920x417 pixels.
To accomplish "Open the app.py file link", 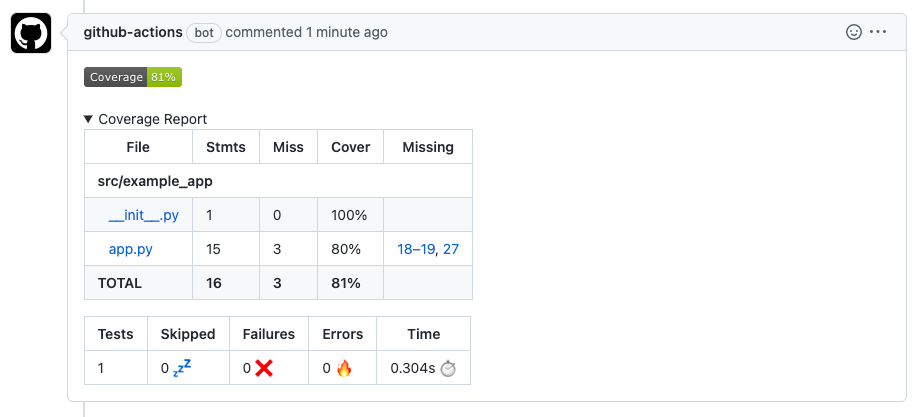I will [x=131, y=249].
